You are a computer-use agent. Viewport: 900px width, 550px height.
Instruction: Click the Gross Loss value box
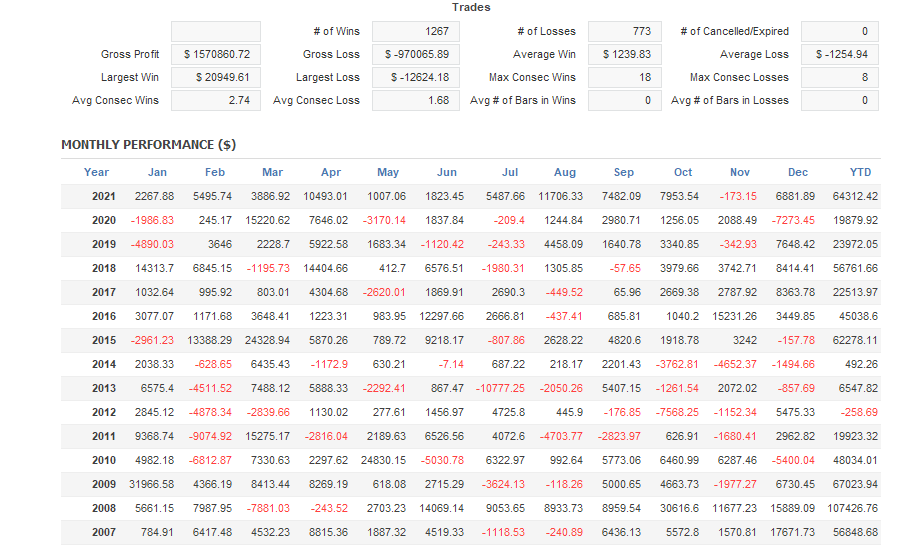[416, 54]
